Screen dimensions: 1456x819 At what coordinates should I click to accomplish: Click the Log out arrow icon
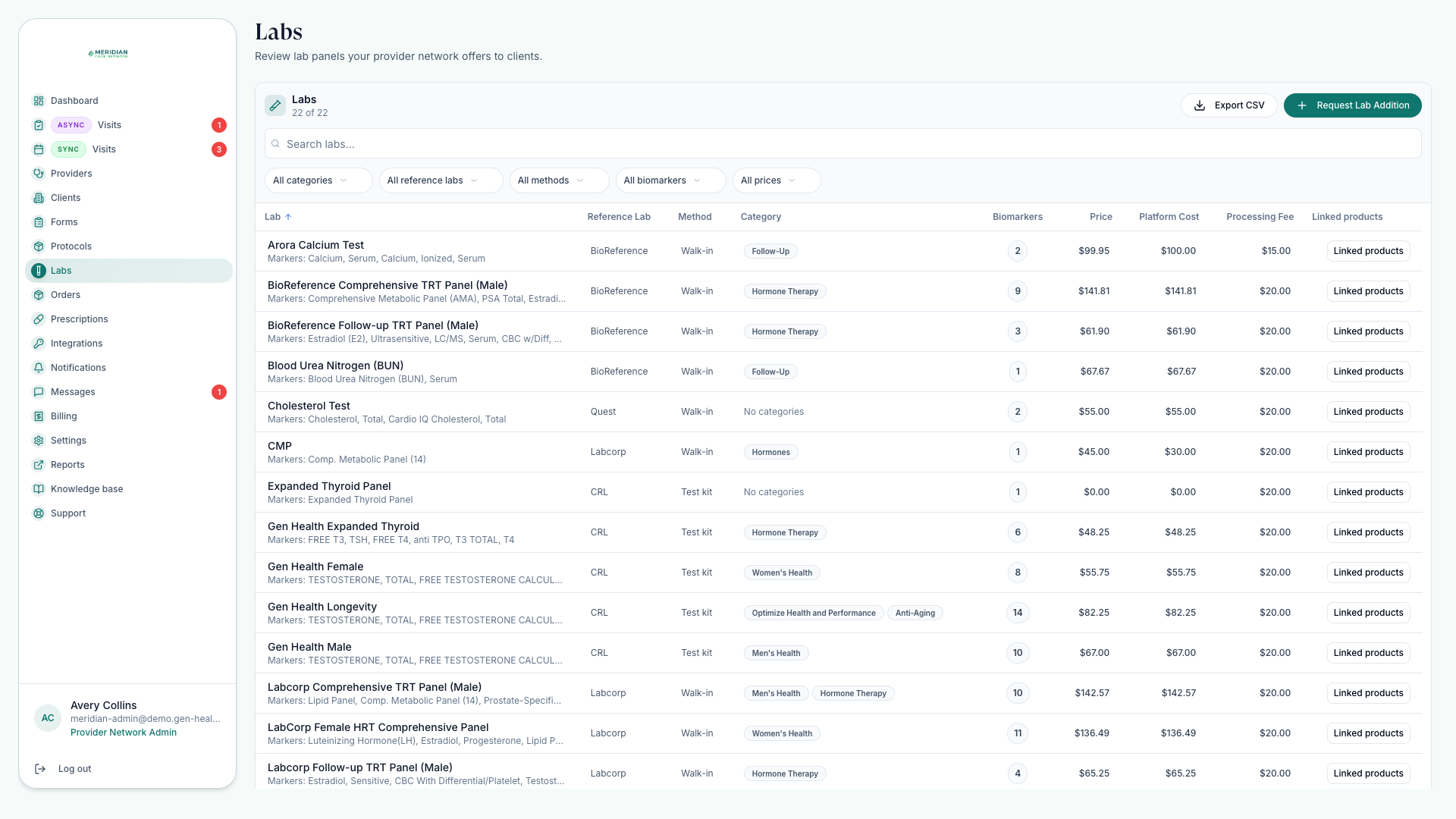click(40, 769)
